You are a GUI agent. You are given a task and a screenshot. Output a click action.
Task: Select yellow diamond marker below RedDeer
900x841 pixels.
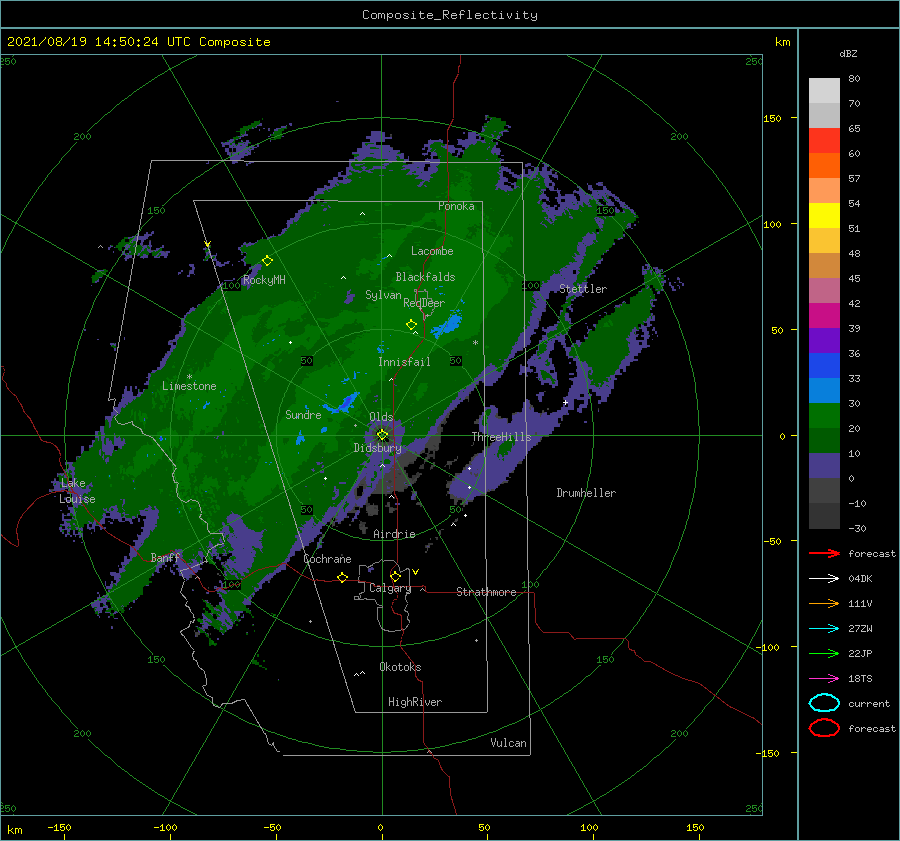(x=411, y=324)
